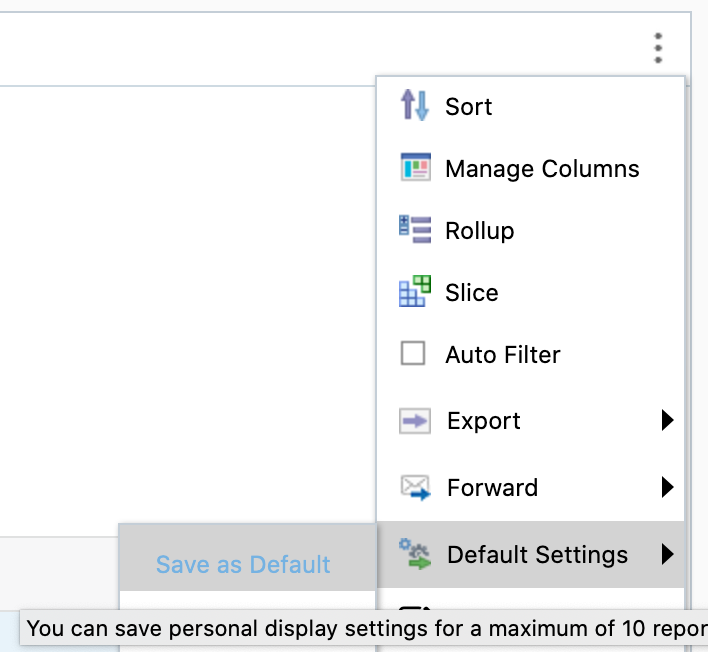This screenshot has width=708, height=652.
Task: Click the Manage Columns icon
Action: click(x=414, y=168)
